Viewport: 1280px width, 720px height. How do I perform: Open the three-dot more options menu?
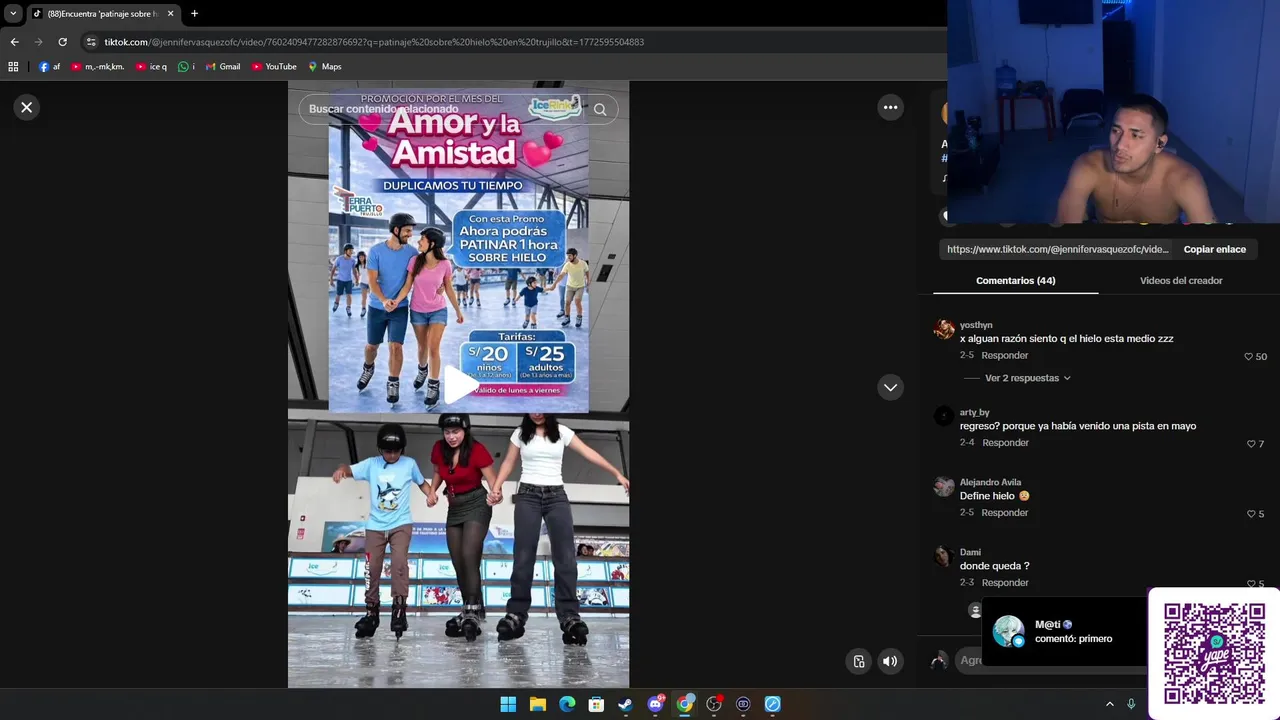point(890,107)
